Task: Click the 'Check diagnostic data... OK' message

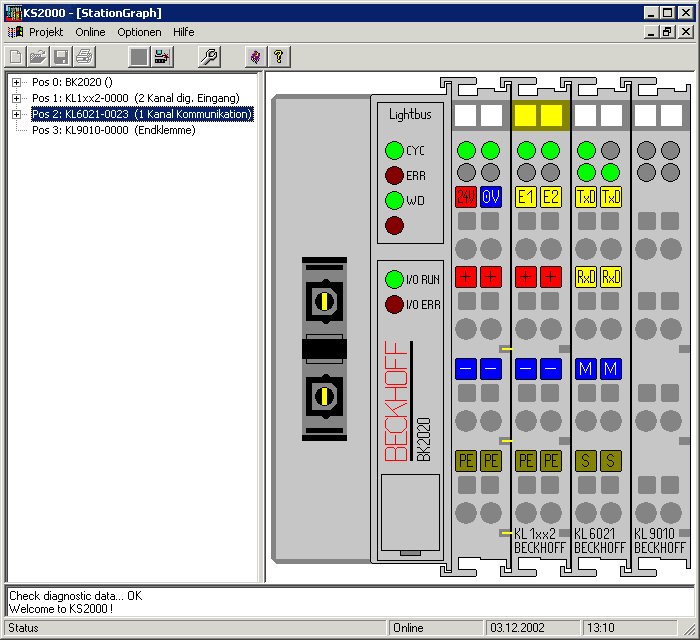Action: pyautogui.click(x=75, y=596)
